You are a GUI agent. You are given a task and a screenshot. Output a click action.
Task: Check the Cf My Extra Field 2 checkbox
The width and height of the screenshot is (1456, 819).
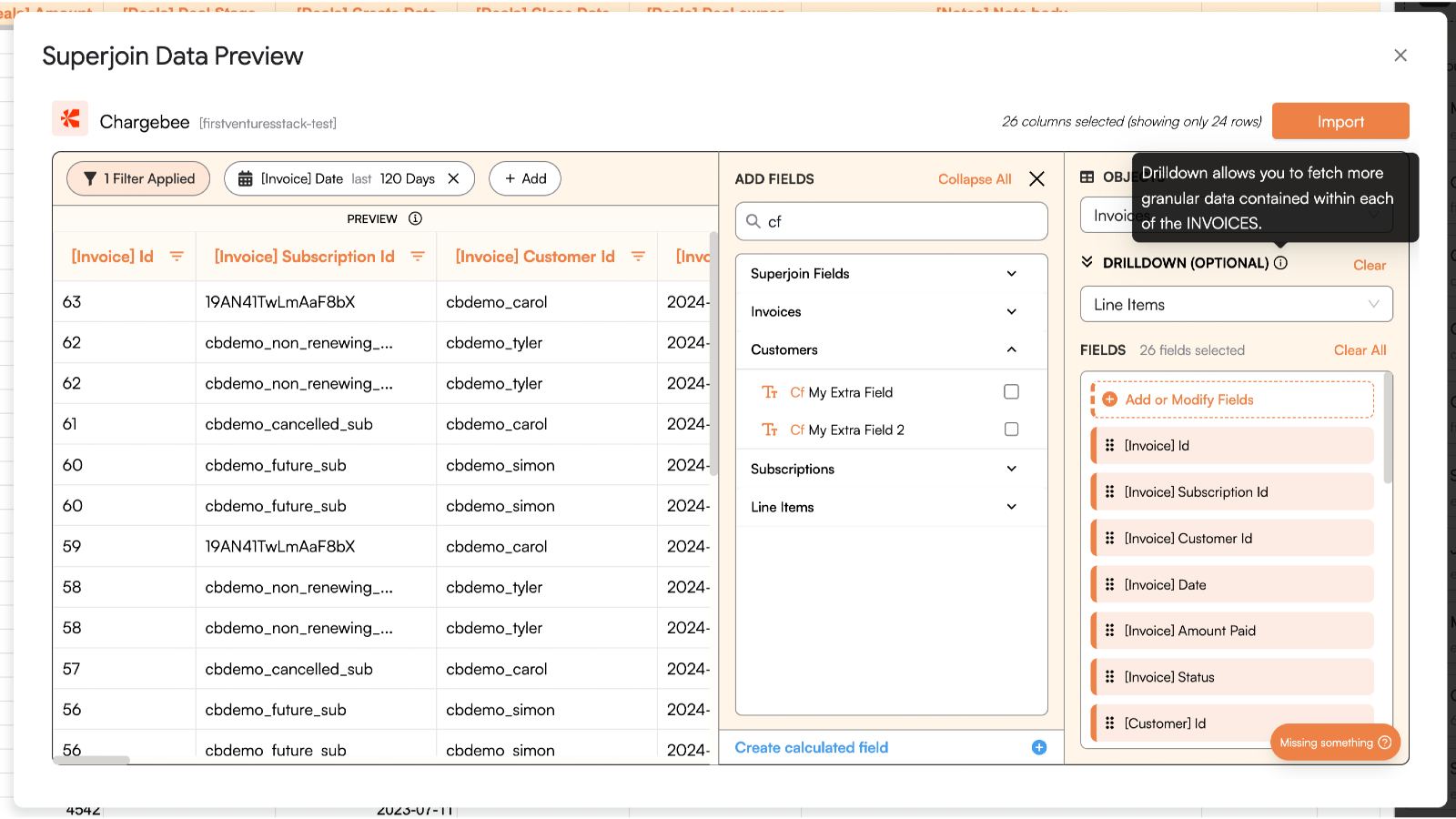(x=1011, y=430)
